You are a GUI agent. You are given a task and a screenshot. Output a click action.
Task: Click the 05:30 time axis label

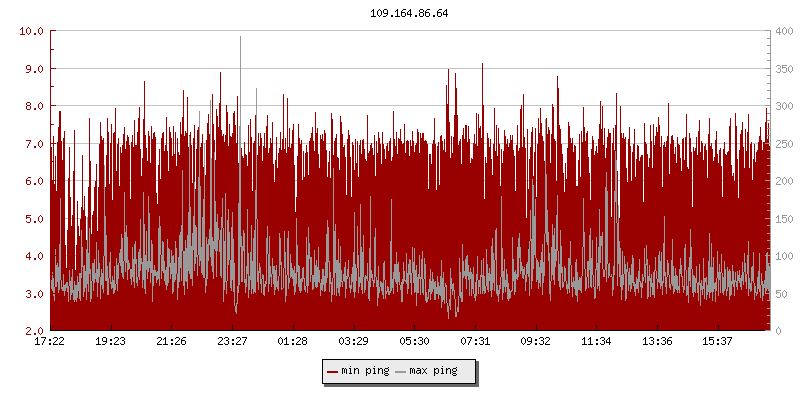tap(414, 341)
